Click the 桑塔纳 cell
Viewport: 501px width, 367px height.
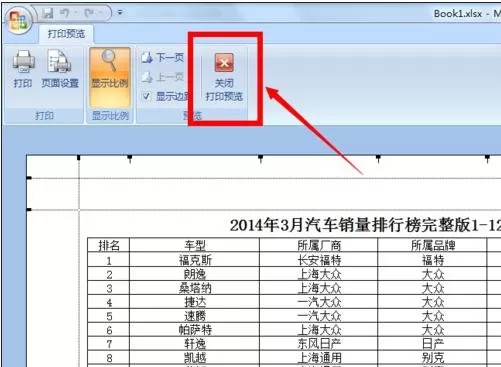195,288
